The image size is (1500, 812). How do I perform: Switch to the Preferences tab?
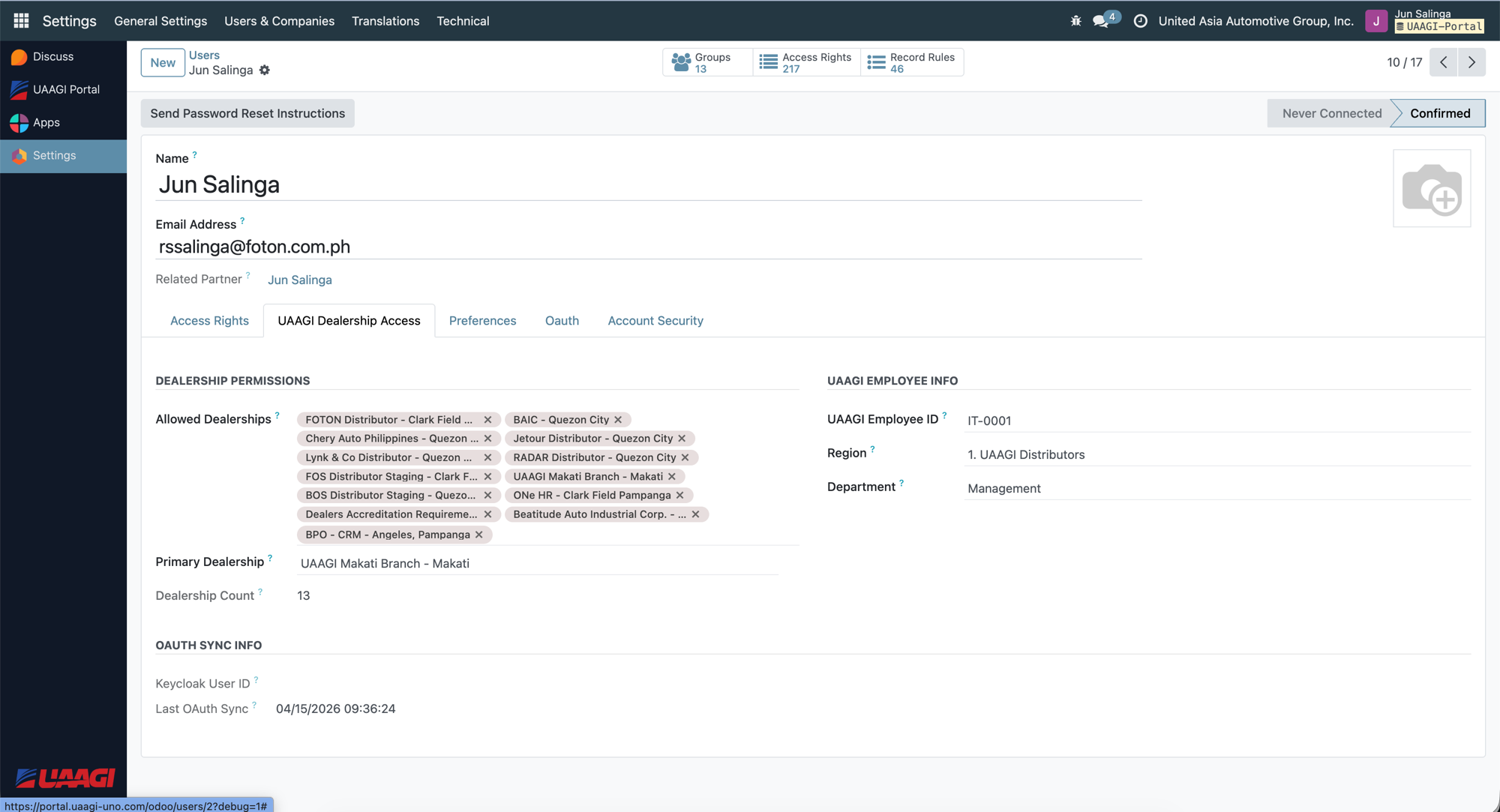482,320
